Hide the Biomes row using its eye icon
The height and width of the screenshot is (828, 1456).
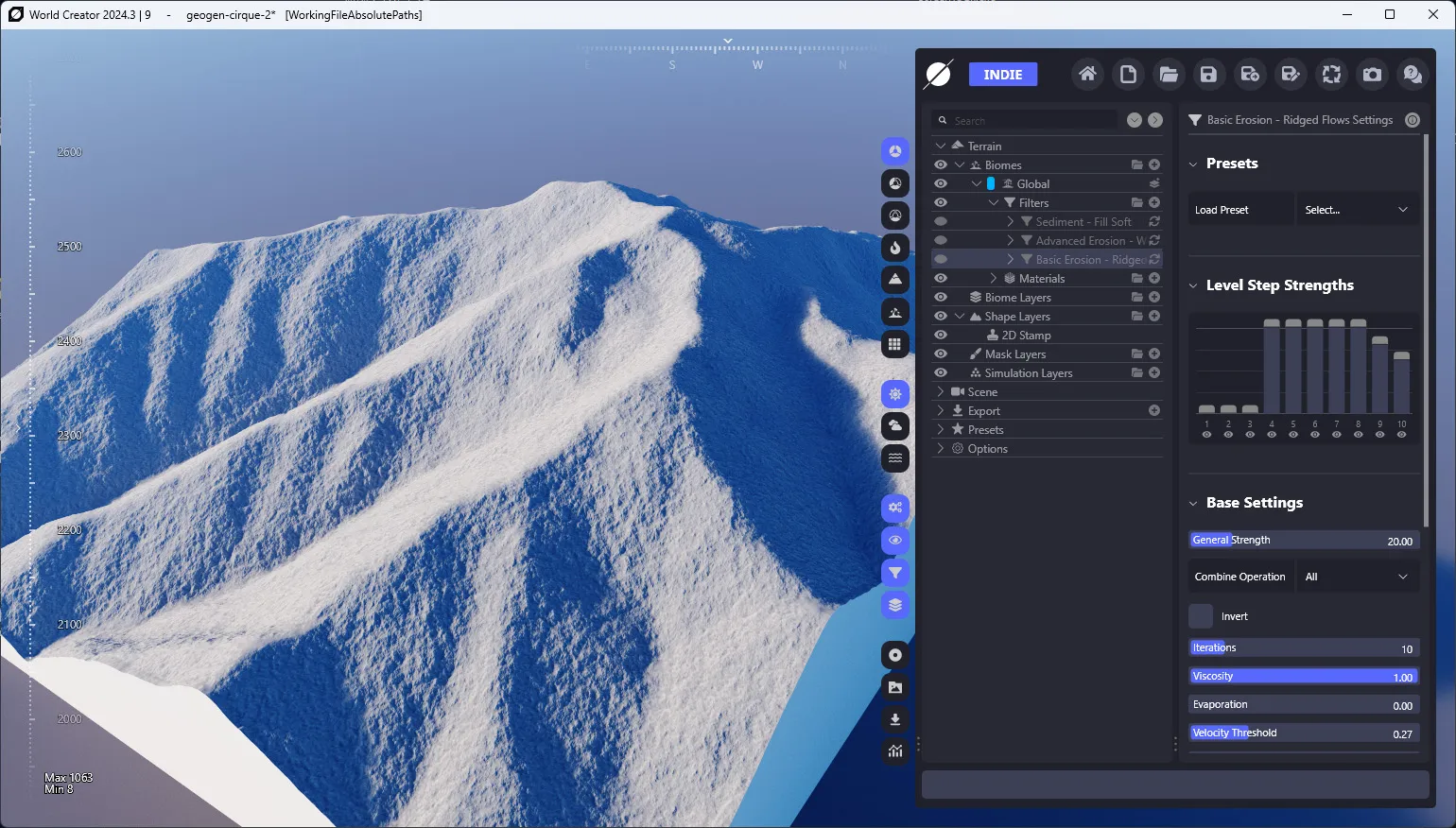(x=941, y=164)
